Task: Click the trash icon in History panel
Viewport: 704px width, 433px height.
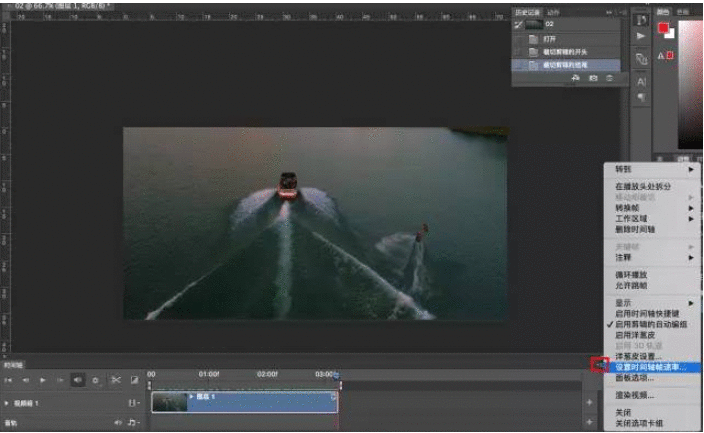Action: 608,77
